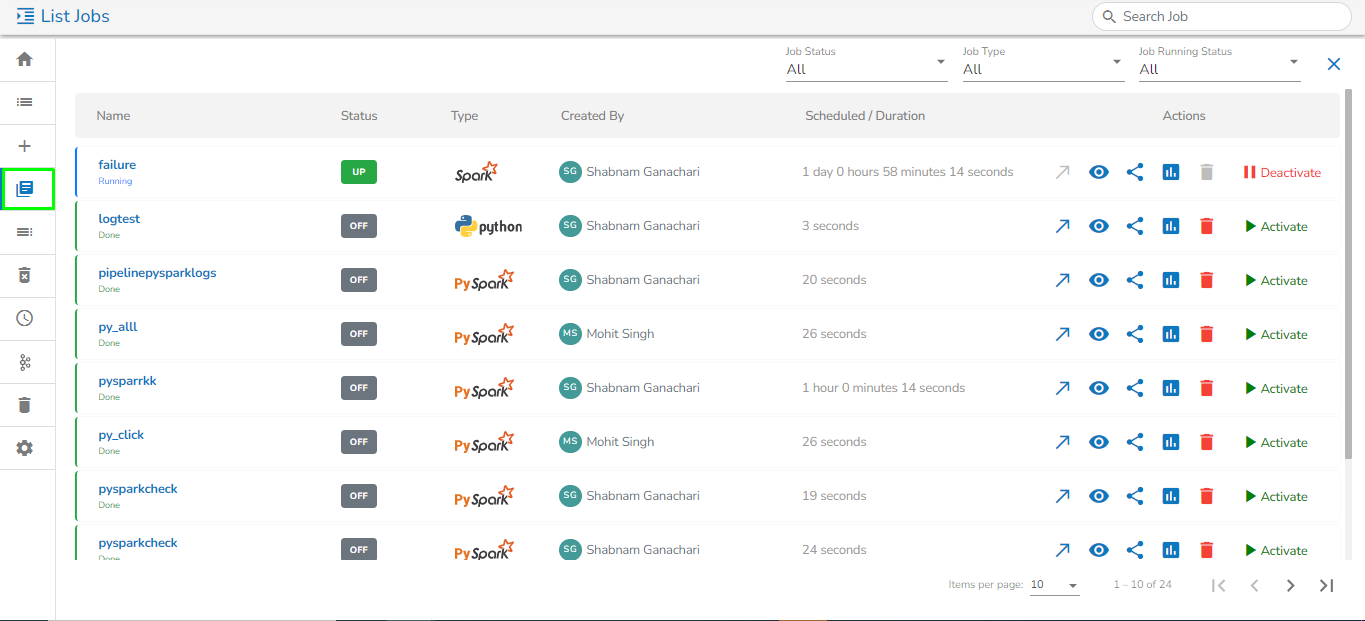Viewport: 1365px width, 621px height.
Task: Delete the pipelinepysparklogs job
Action: (1207, 280)
